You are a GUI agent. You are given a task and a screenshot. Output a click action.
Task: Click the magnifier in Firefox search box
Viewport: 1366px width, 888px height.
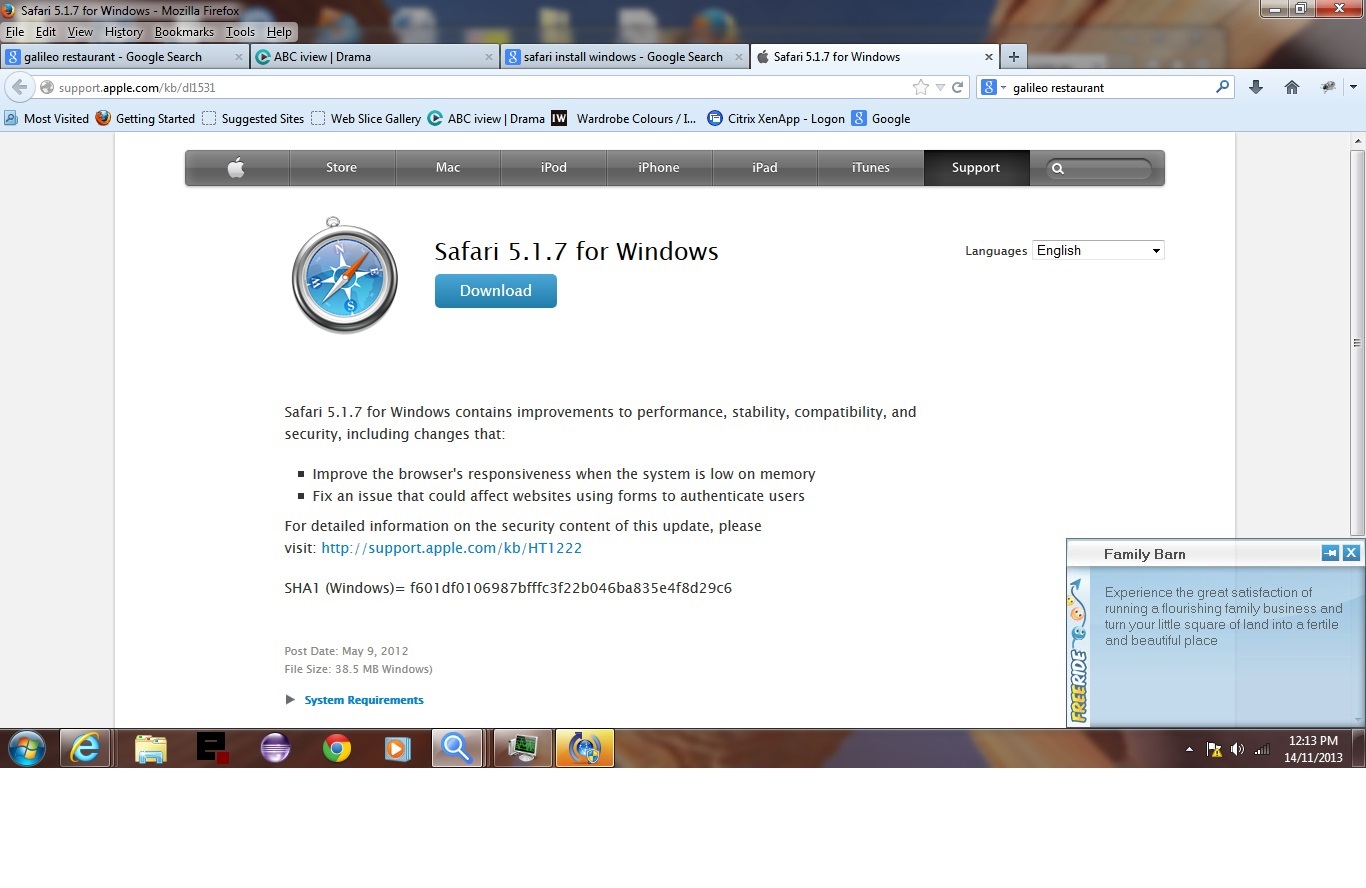(x=1222, y=87)
